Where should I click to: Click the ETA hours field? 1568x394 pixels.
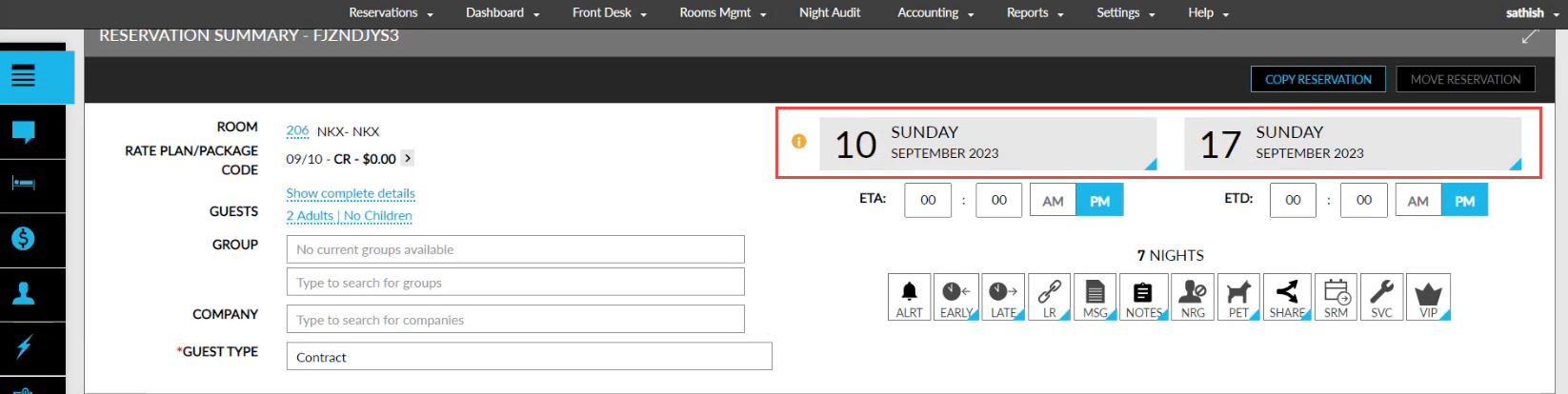pos(928,201)
